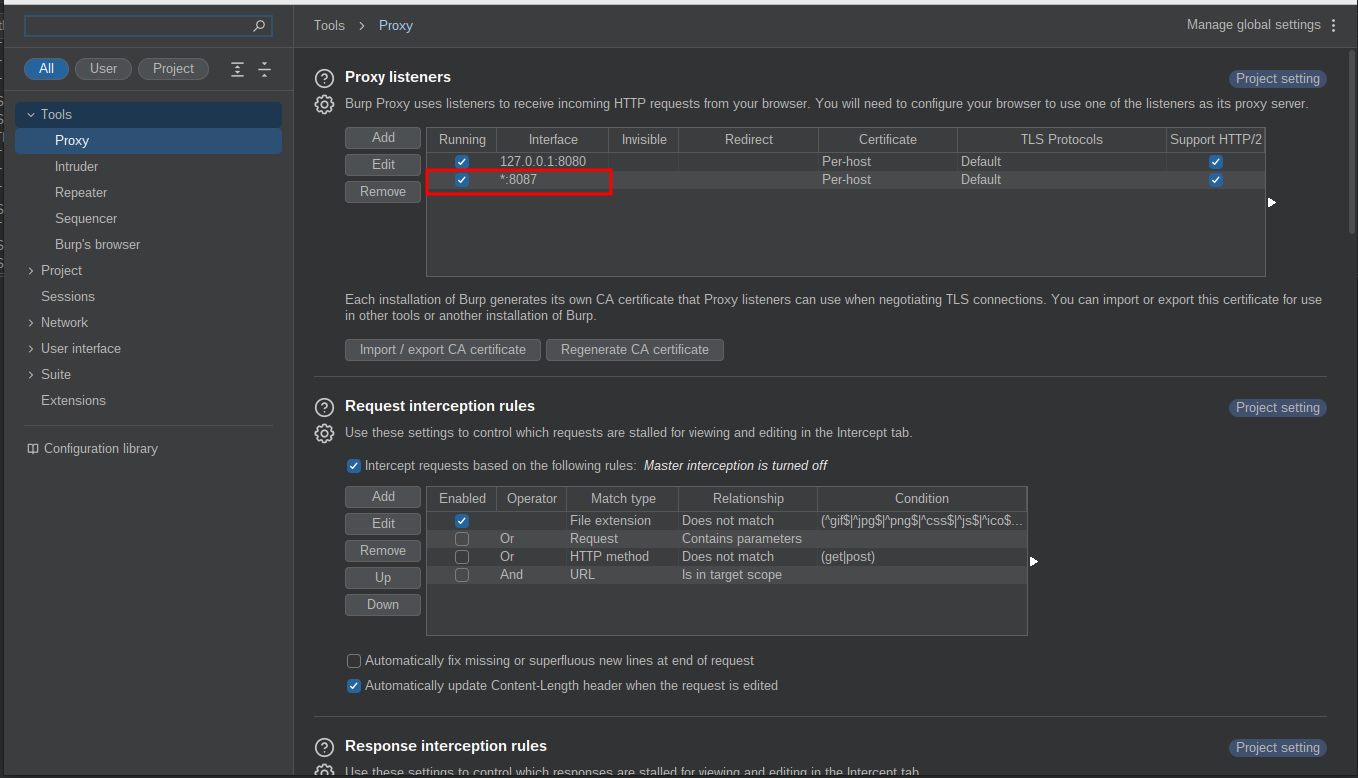Image resolution: width=1358 pixels, height=778 pixels.
Task: Enable automatically fix missing new lines option
Action: 354,661
